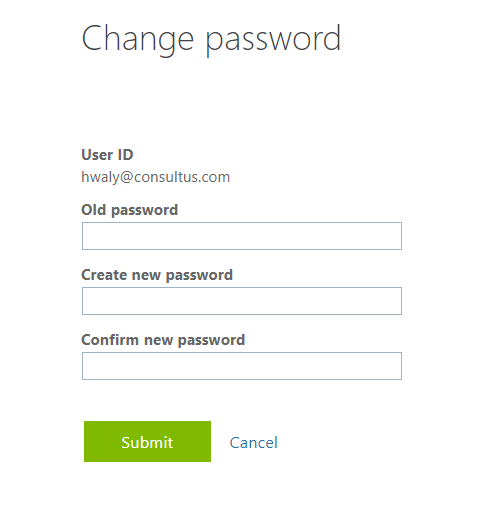Cancel the password change
491x529 pixels.
click(254, 442)
